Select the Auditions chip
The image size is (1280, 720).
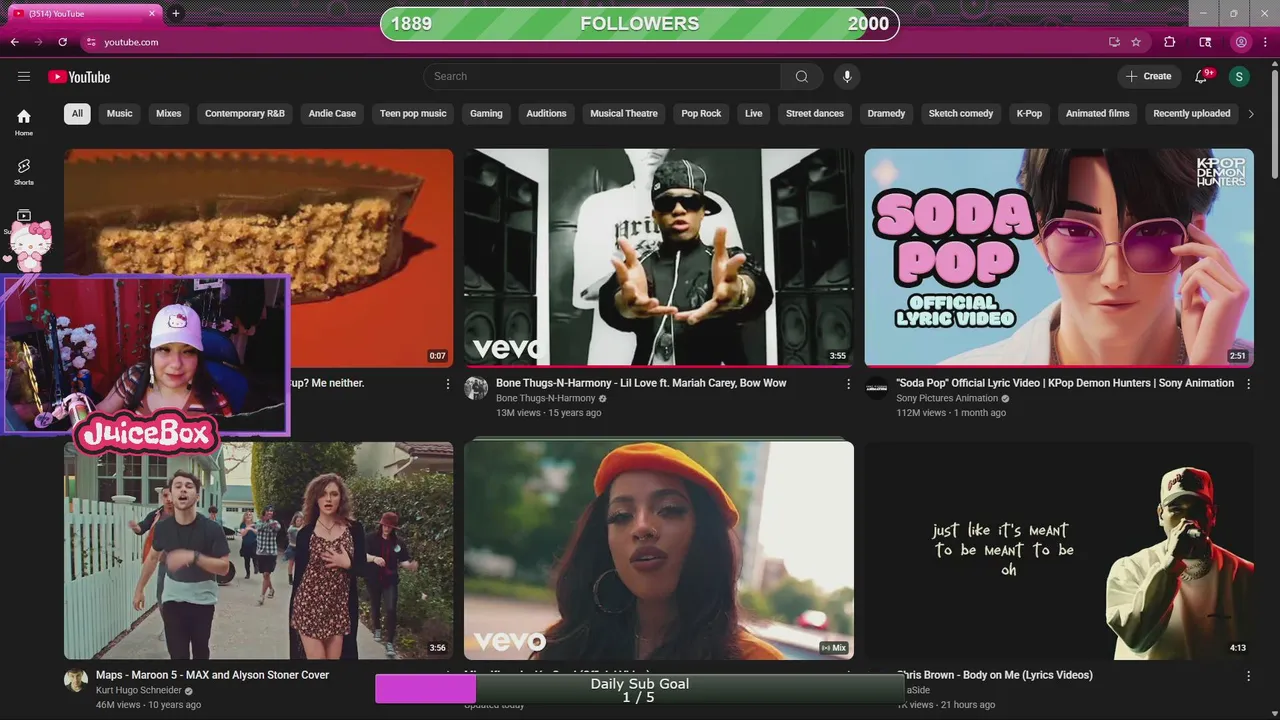(547, 114)
